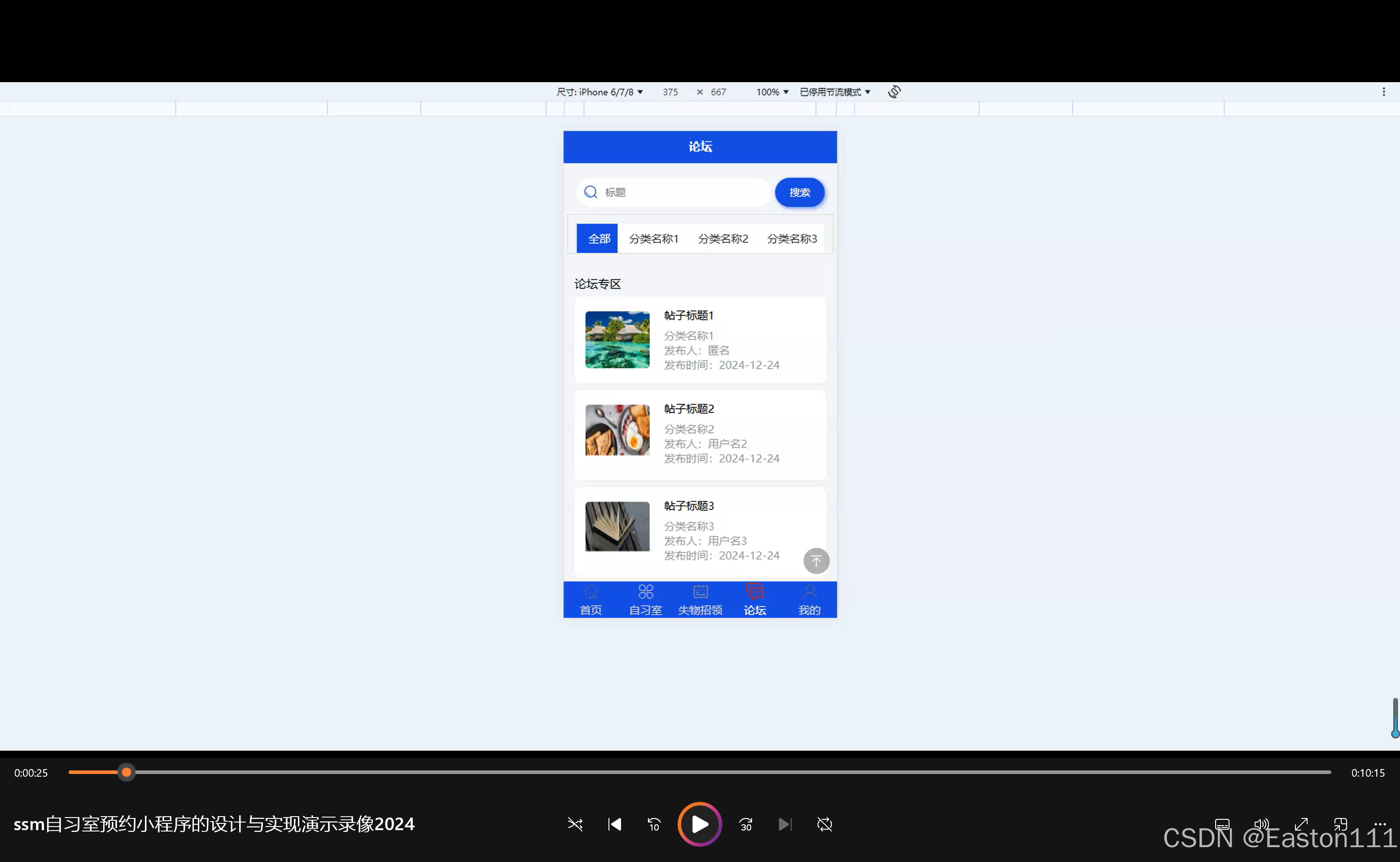Open the 自习室 section icon
The height and width of the screenshot is (862, 1400).
tap(645, 592)
